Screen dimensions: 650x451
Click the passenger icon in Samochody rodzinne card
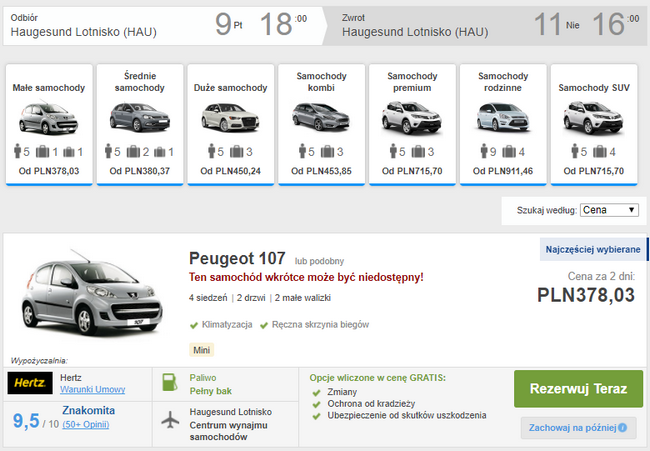[x=484, y=151]
